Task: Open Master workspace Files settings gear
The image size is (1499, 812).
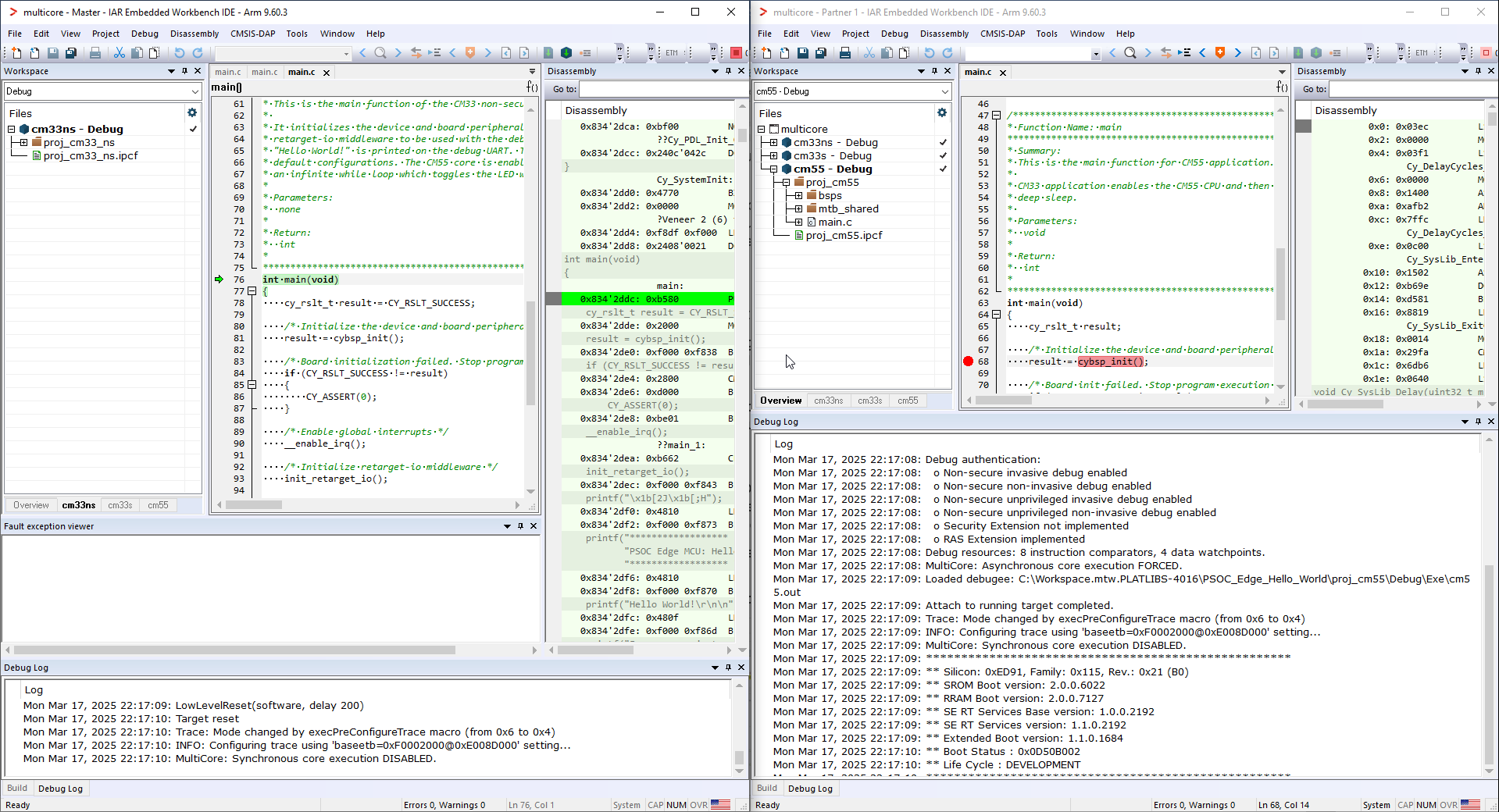Action: coord(192,113)
